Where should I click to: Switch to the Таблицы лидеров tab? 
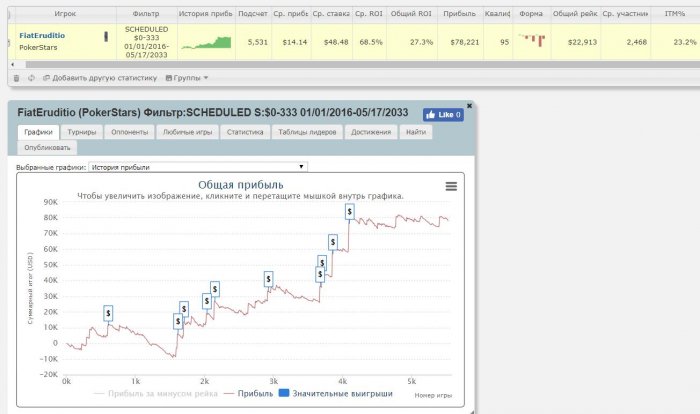coord(307,132)
